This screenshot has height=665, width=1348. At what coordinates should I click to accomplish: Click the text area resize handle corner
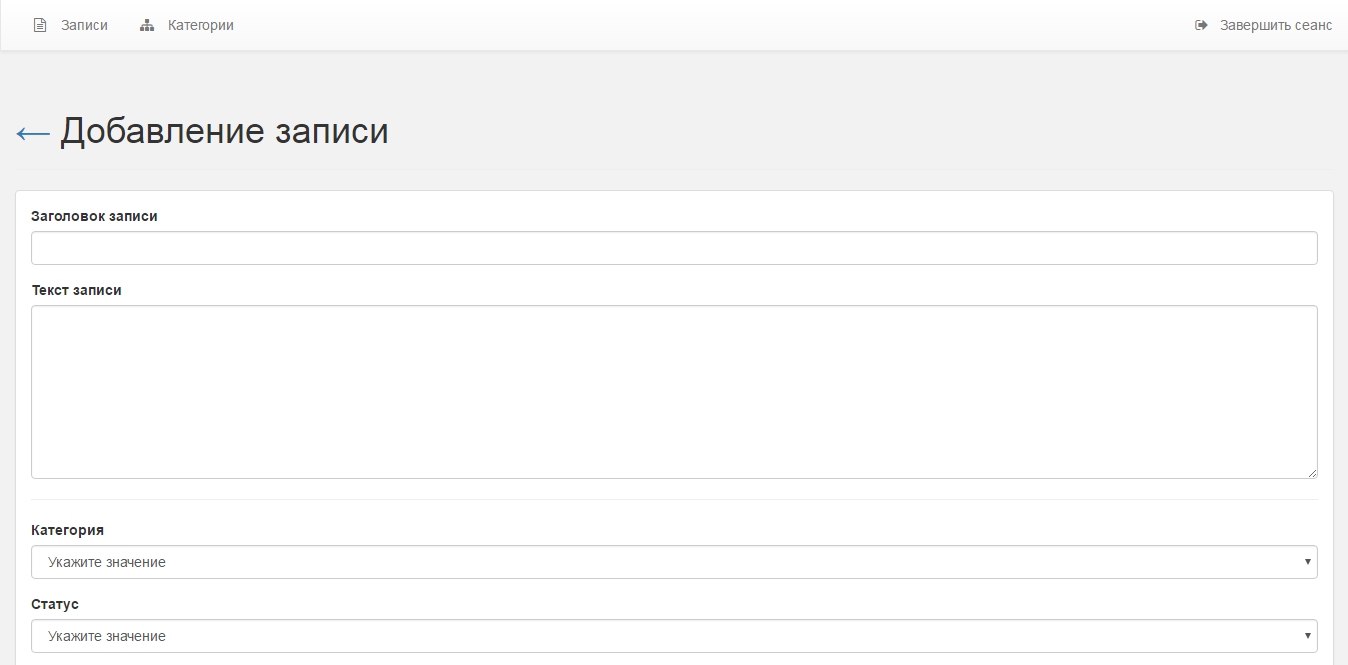coord(1312,473)
